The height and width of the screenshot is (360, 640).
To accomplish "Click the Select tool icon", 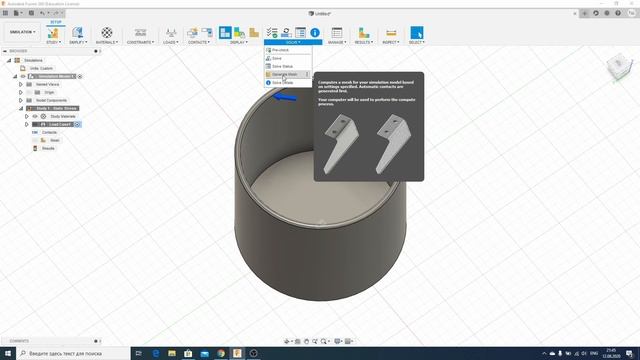I will (x=417, y=32).
